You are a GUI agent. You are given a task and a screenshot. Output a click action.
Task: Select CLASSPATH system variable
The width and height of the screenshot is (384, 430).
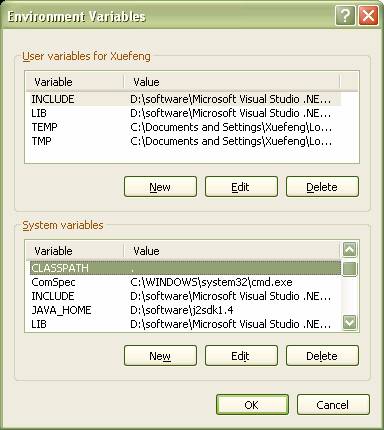185,268
